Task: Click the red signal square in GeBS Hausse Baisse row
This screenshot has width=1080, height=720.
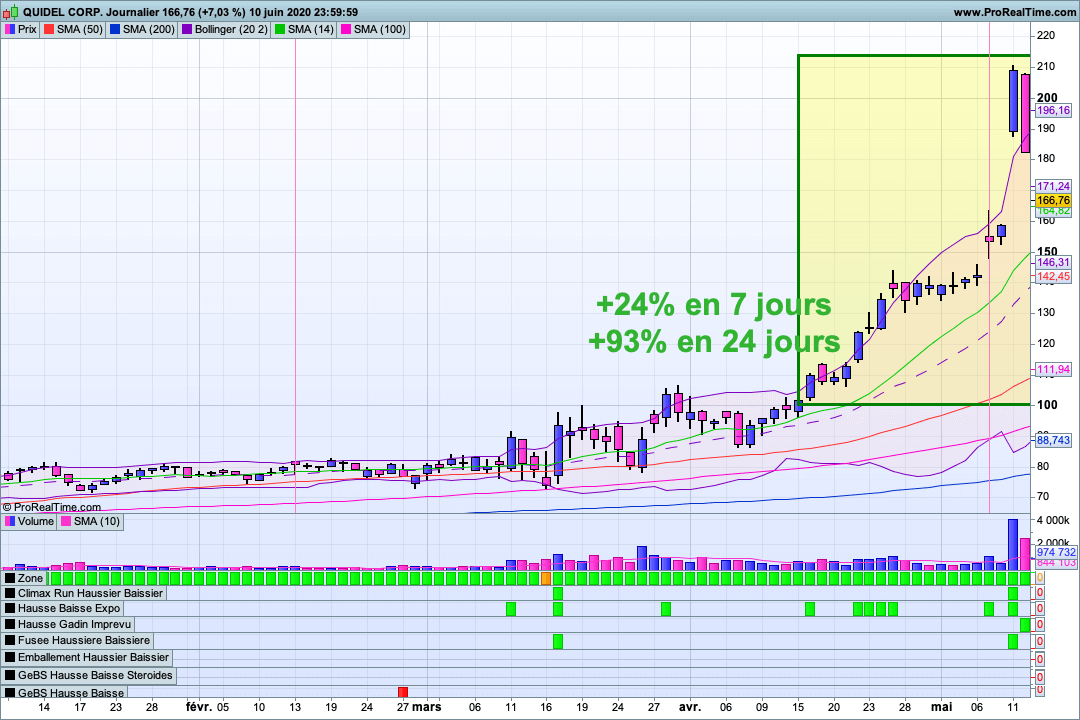Action: coord(403,691)
